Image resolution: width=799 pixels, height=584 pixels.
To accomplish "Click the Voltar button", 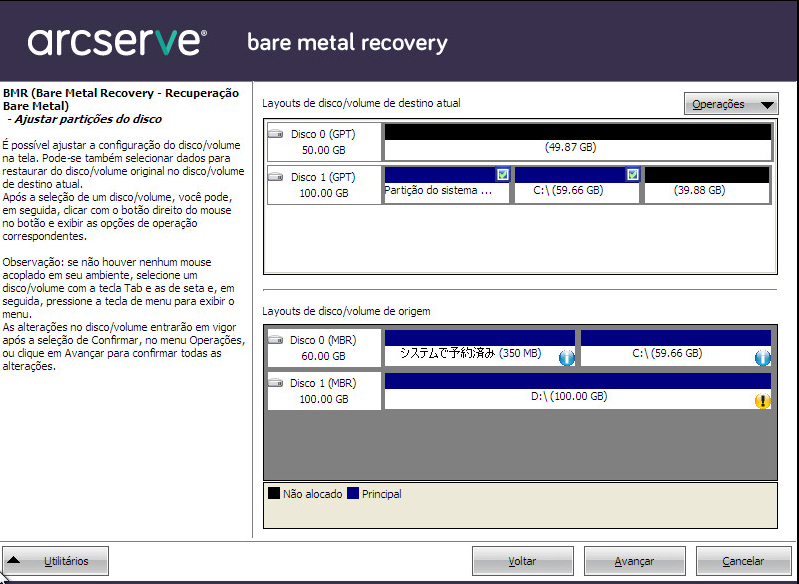I will [522, 561].
